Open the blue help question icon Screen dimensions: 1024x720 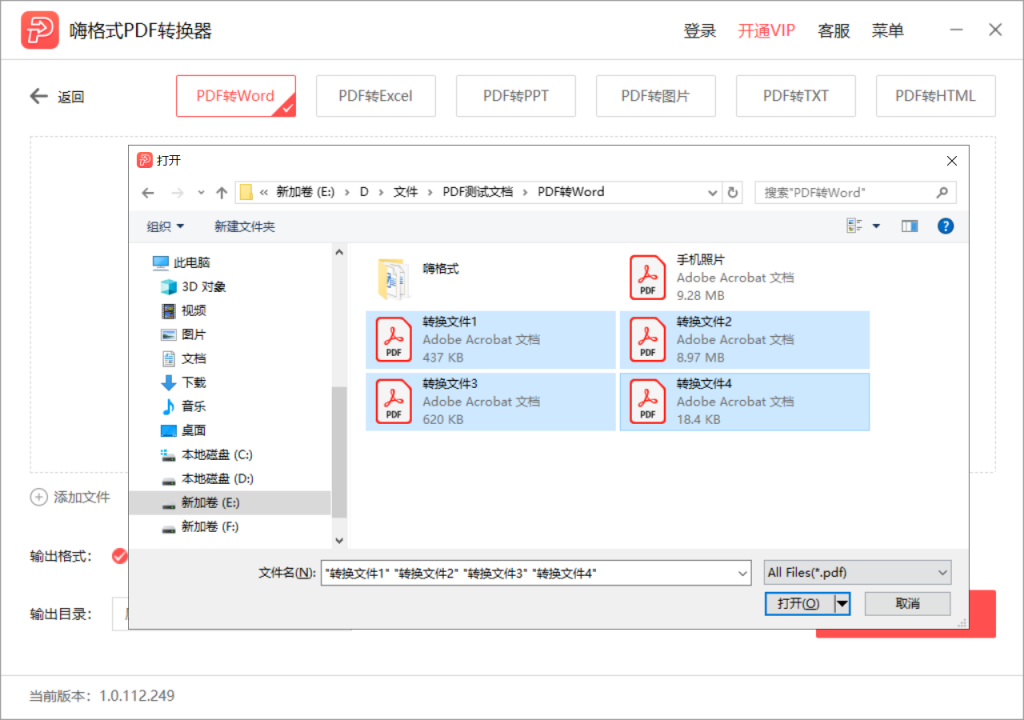pos(945,226)
